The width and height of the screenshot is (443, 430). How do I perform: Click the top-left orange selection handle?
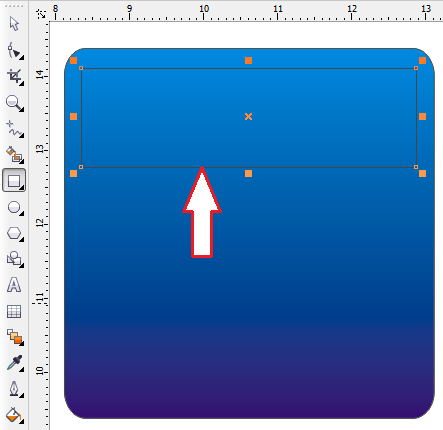[74, 60]
